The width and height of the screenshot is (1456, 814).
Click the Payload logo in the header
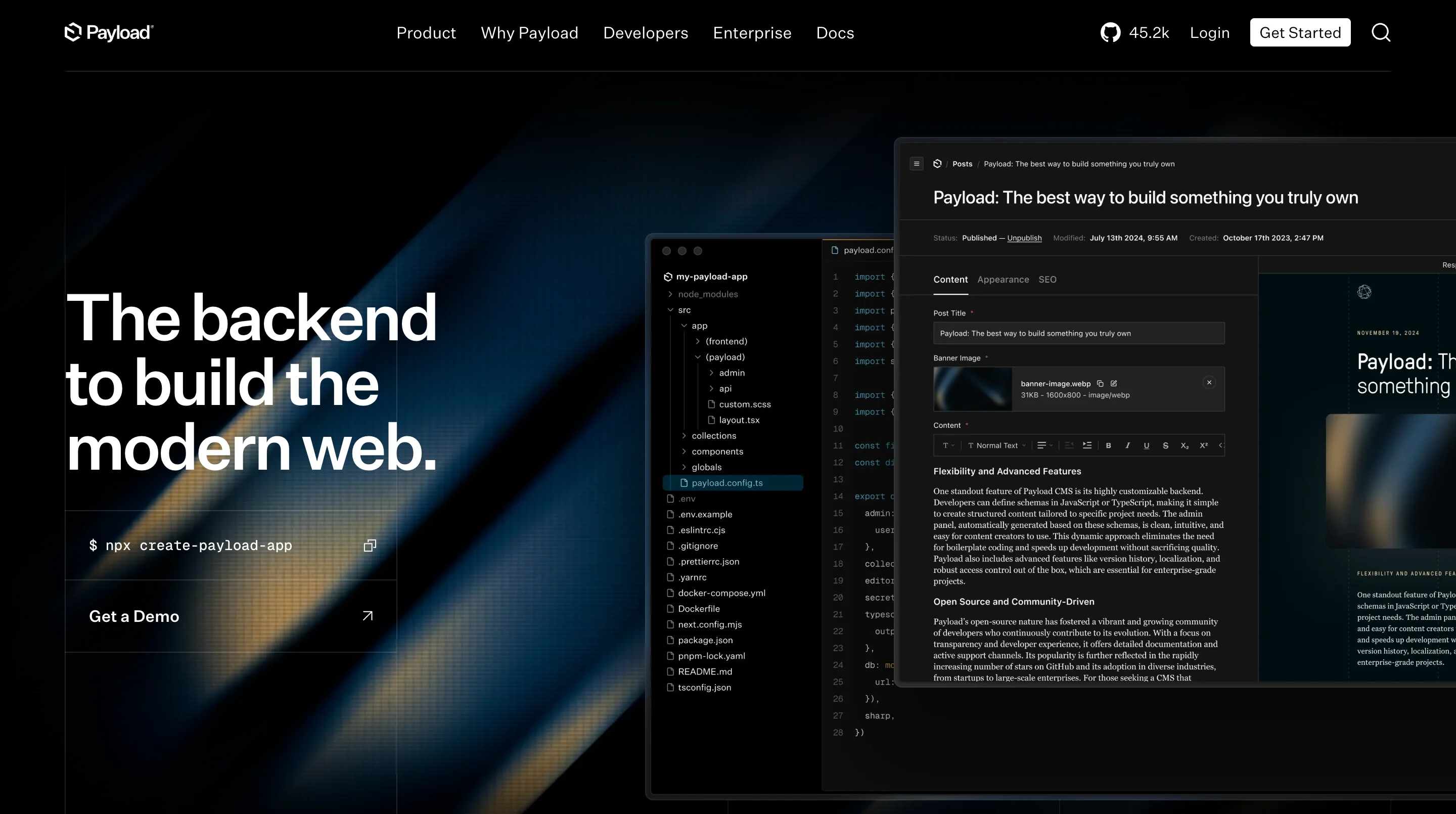109,32
